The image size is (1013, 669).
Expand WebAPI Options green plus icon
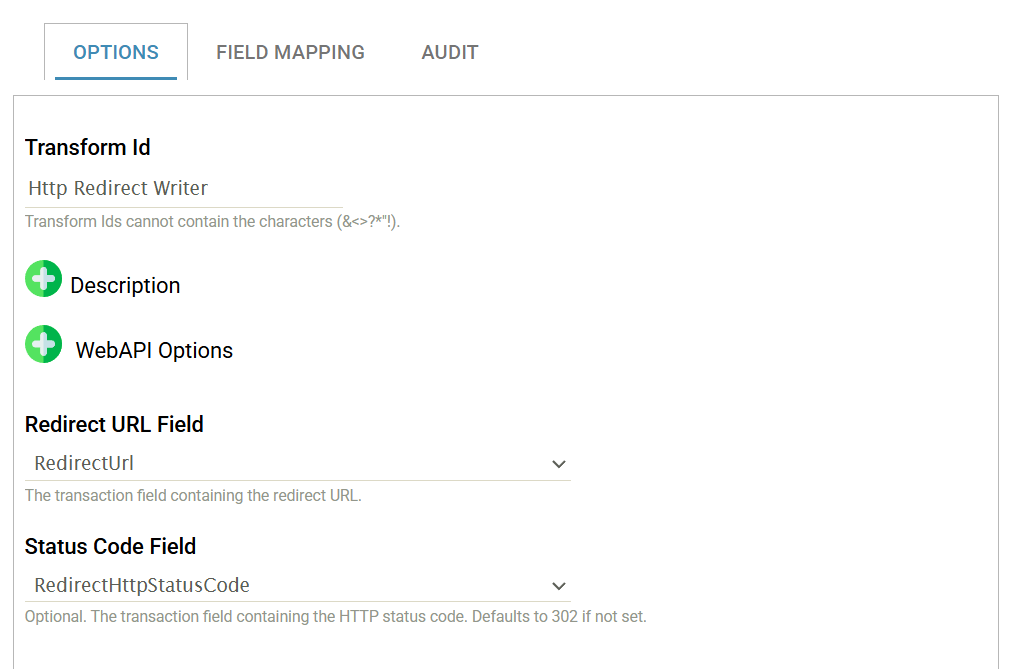pyautogui.click(x=43, y=344)
